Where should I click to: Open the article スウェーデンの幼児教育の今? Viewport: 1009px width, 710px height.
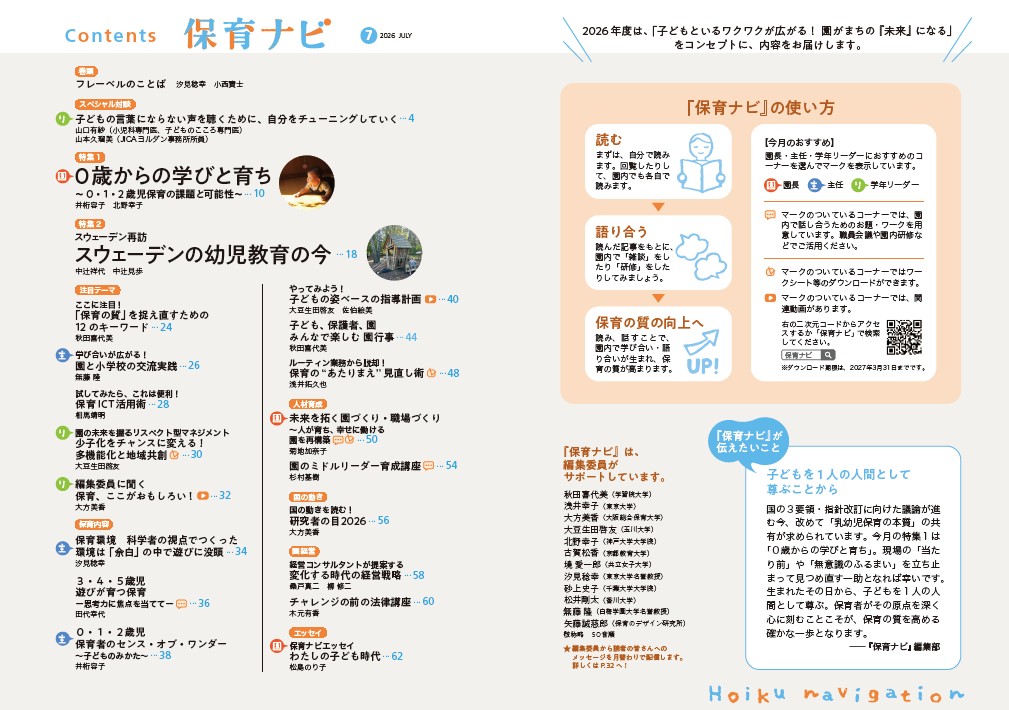pyautogui.click(x=203, y=255)
